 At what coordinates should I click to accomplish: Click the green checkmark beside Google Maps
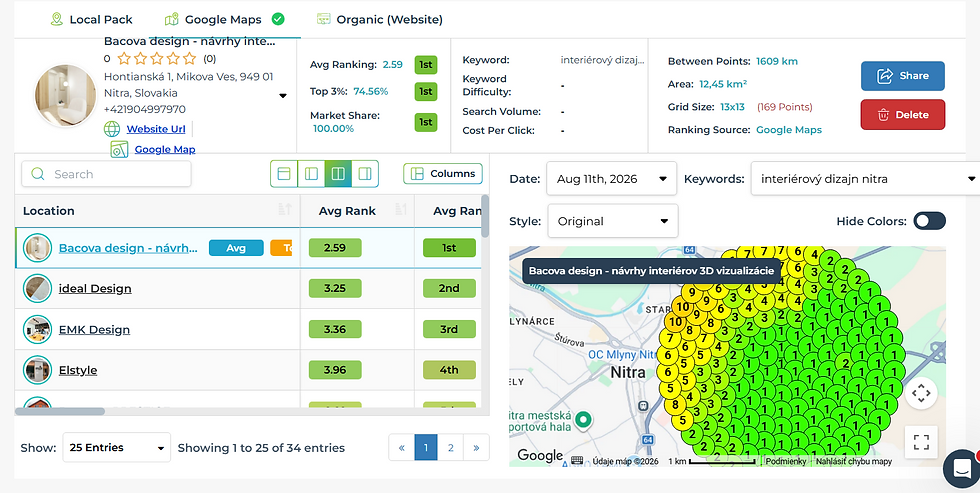click(278, 19)
